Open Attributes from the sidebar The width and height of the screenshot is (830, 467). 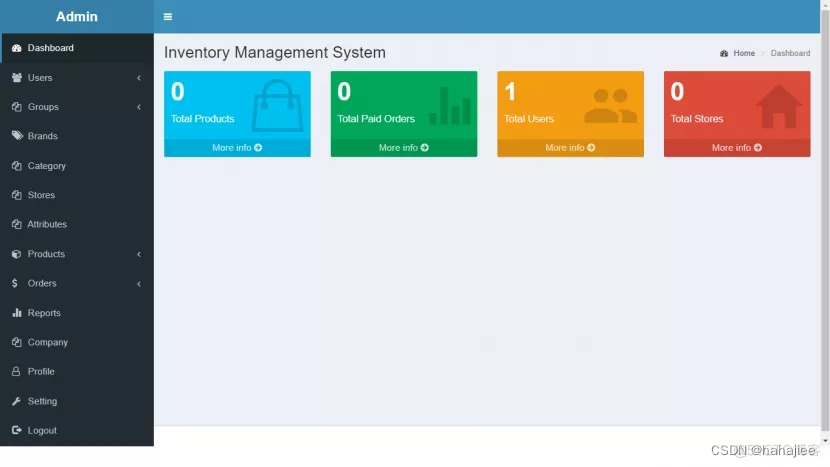(x=77, y=224)
